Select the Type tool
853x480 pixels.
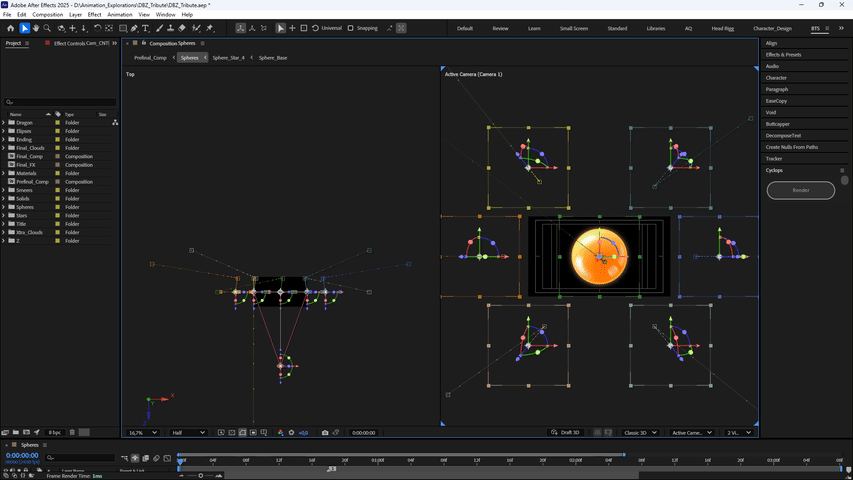(146, 28)
